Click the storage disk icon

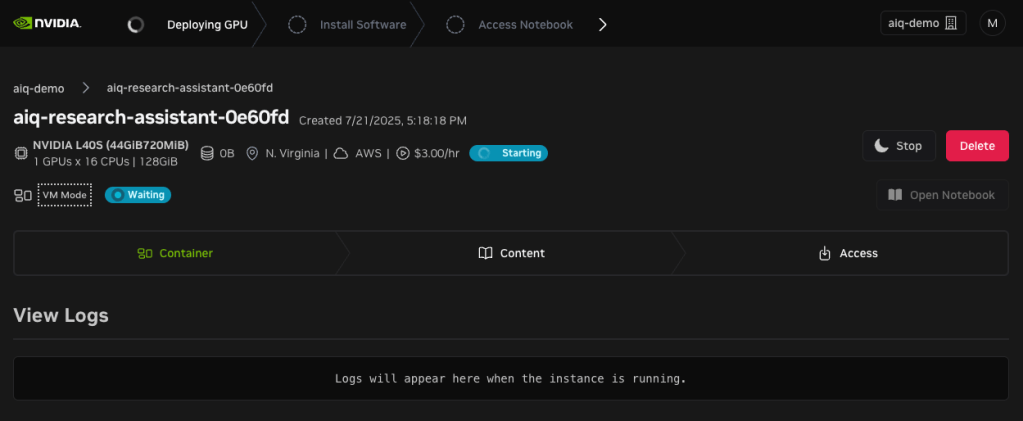click(x=207, y=153)
